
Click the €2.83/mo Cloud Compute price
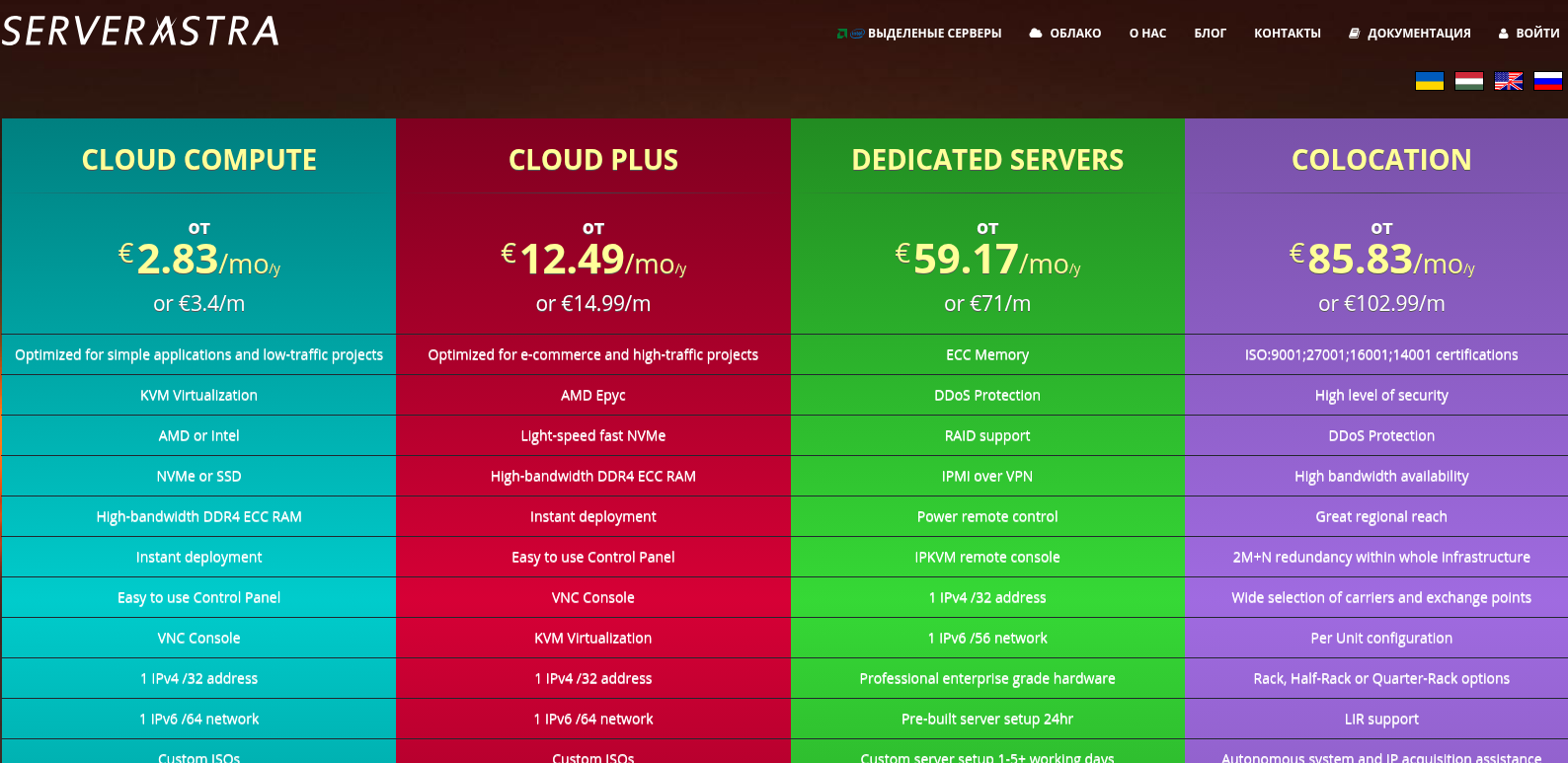pos(199,260)
